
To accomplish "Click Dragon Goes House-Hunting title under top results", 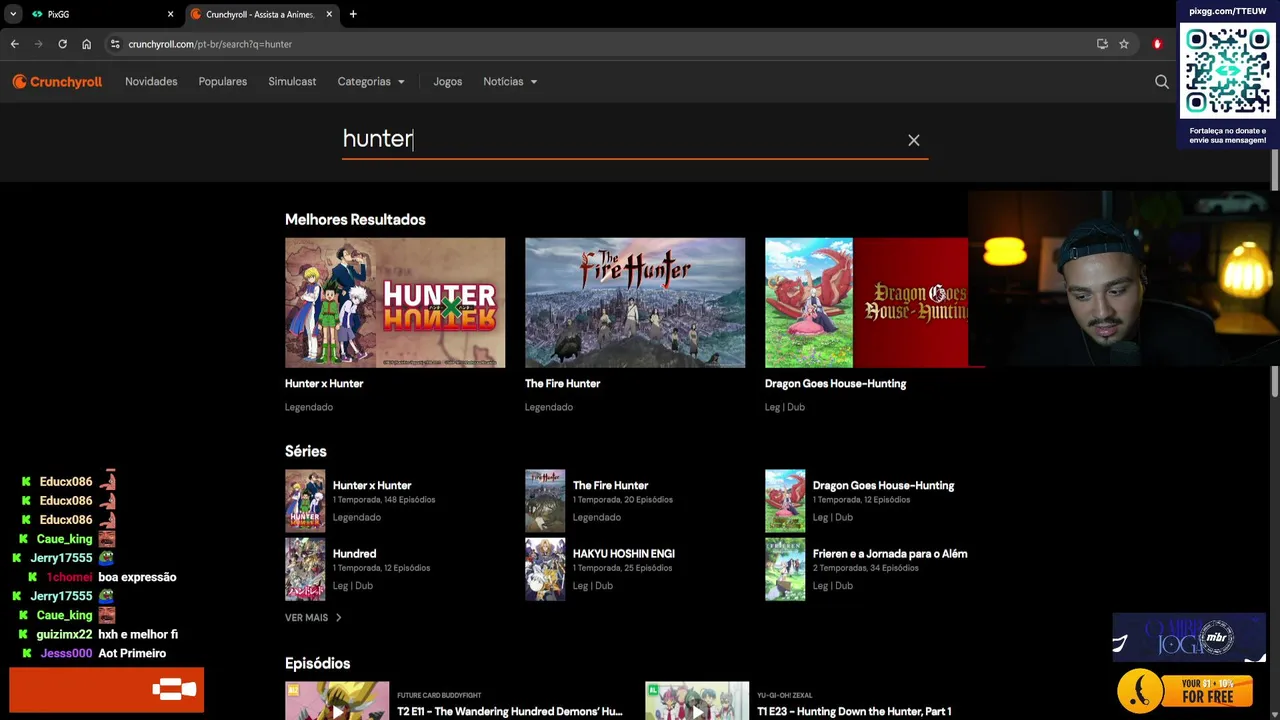I will [x=836, y=384].
